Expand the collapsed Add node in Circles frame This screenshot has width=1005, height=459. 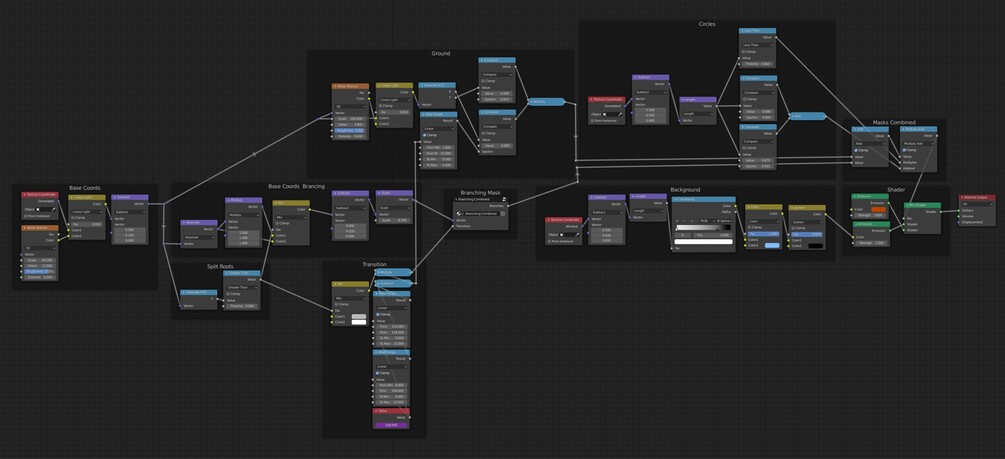click(x=792, y=116)
